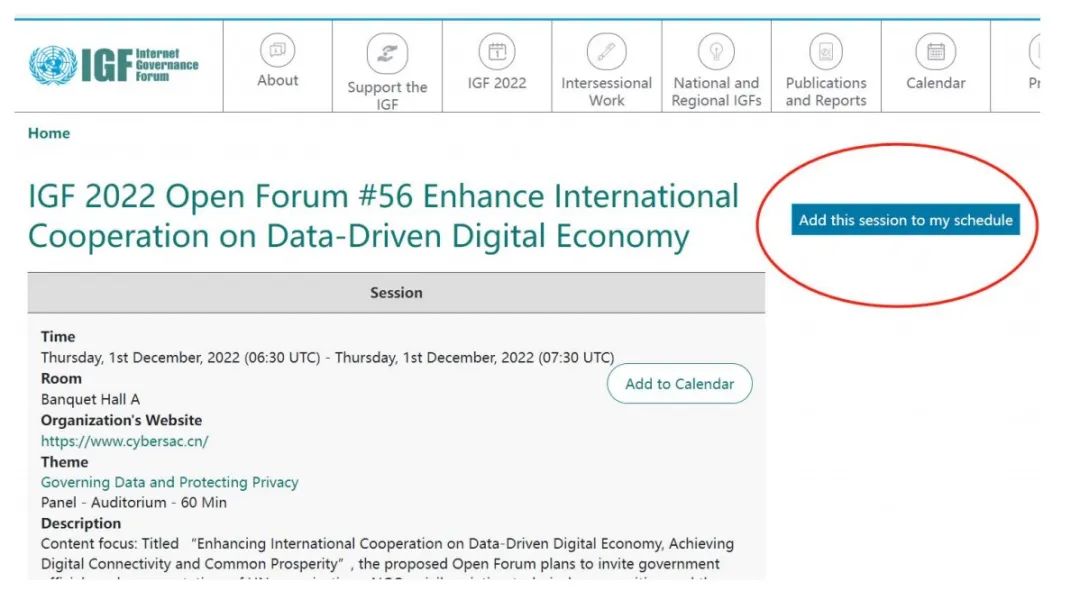1080x609 pixels.
Task: Open Publications and Reports menu label
Action: tap(826, 92)
